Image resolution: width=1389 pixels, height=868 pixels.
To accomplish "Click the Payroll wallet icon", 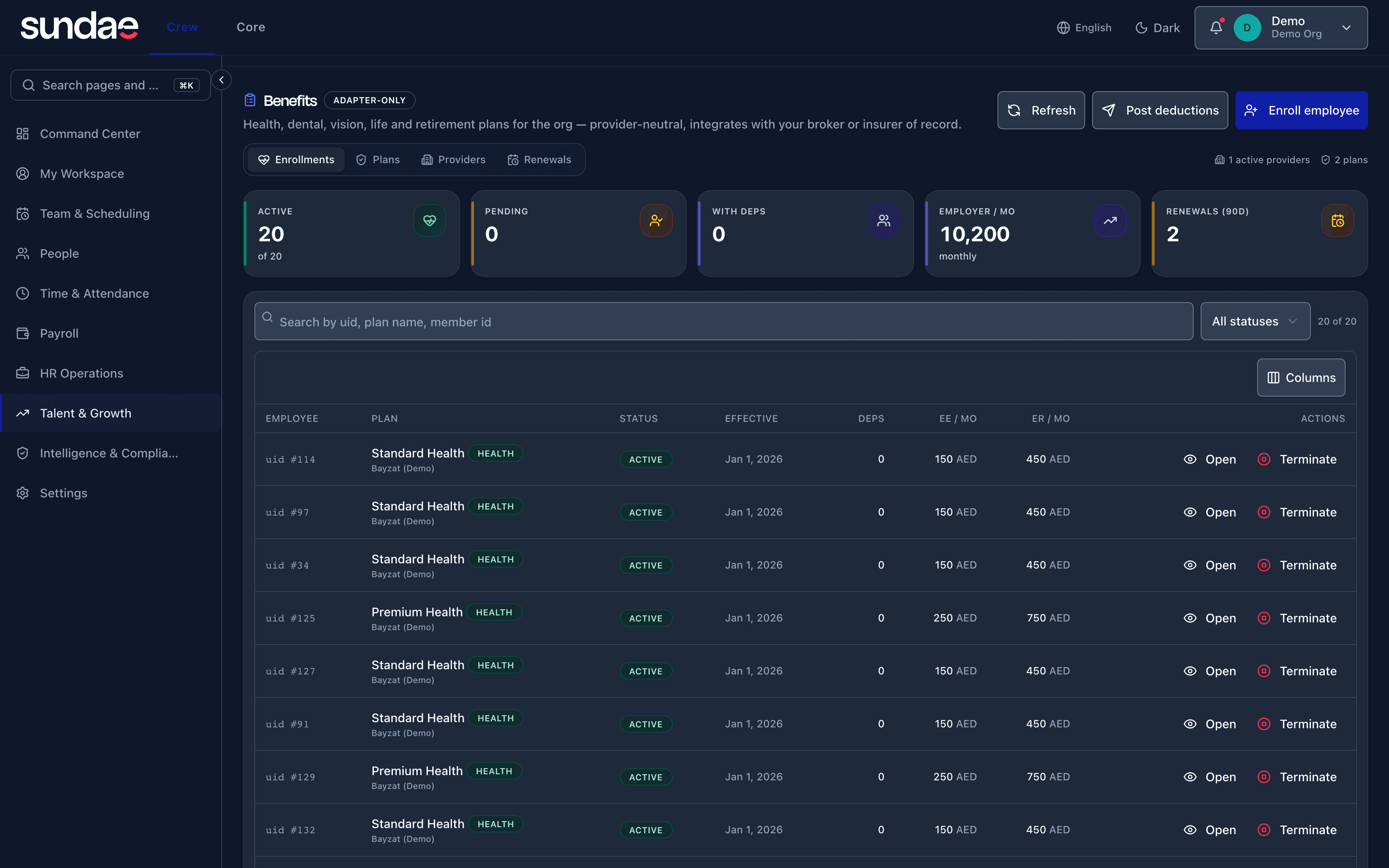I will click(x=23, y=333).
